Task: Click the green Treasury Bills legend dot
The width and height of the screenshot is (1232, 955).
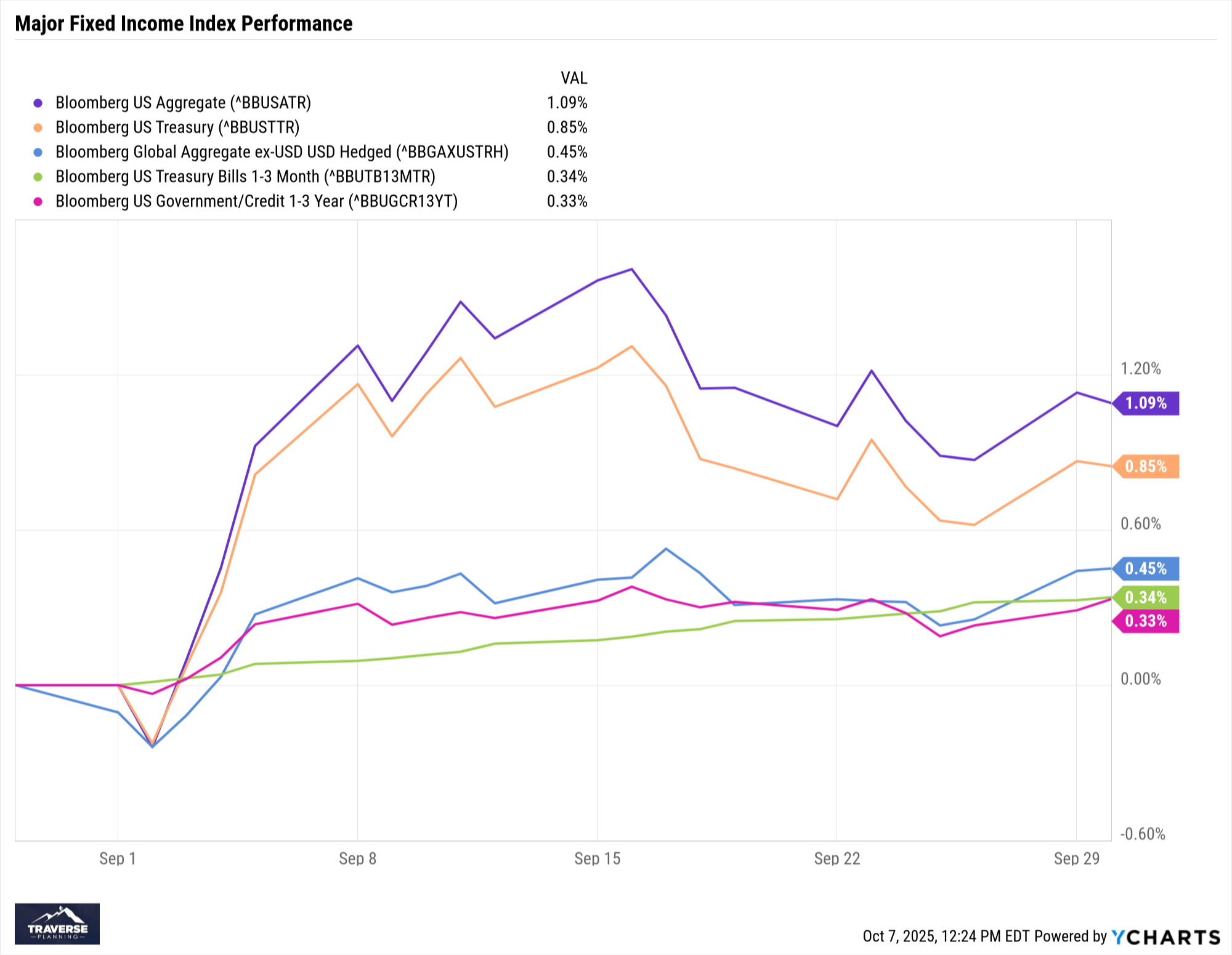Action: click(x=38, y=177)
